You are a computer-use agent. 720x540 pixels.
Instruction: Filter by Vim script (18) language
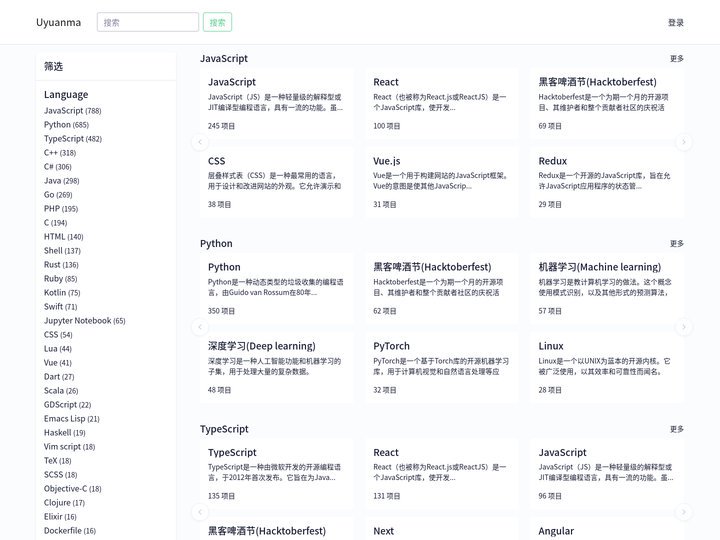coord(69,447)
